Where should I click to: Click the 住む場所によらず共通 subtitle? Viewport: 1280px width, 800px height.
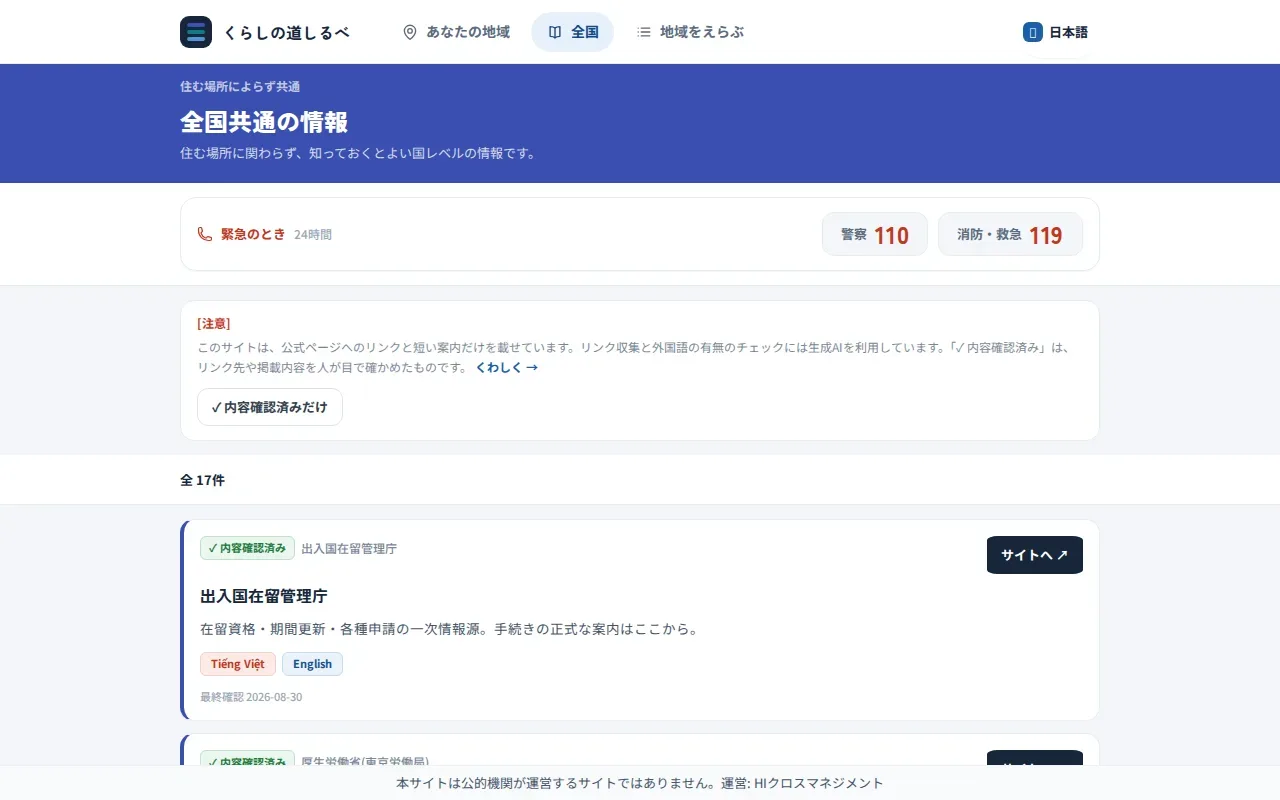click(240, 87)
